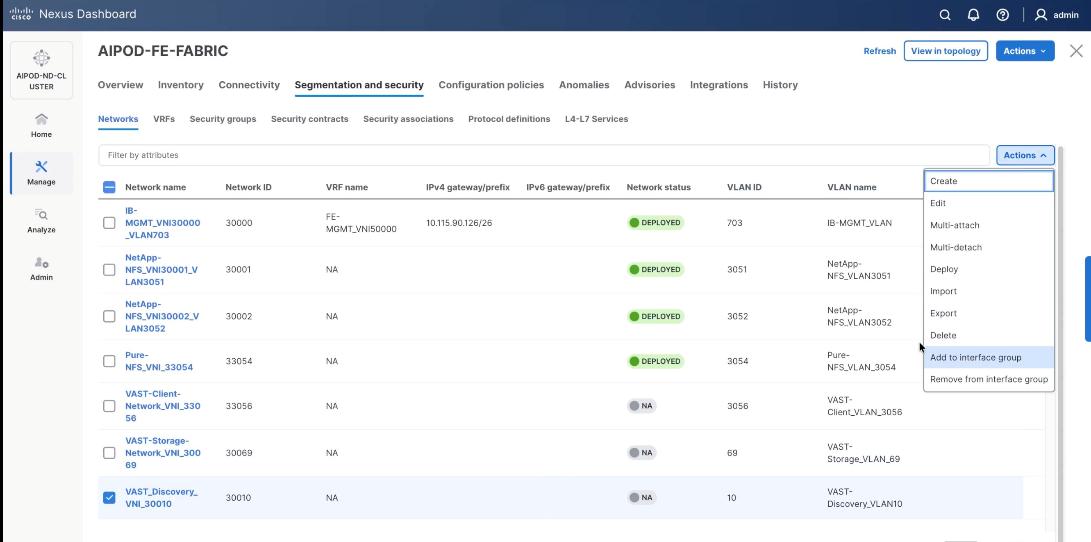Open Pure-NFS_VNI_33054 network link
Screen dimensions: 1091x542
tap(159, 361)
